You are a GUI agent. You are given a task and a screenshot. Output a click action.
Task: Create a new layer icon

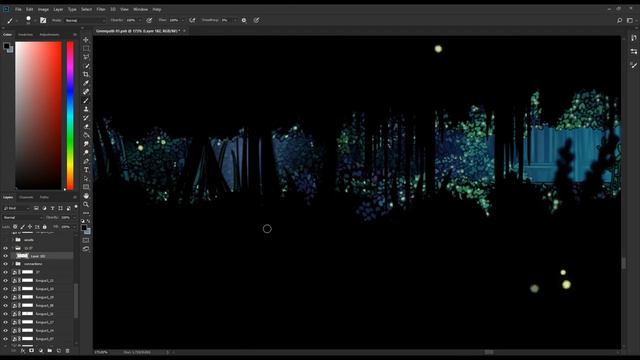(x=58, y=351)
